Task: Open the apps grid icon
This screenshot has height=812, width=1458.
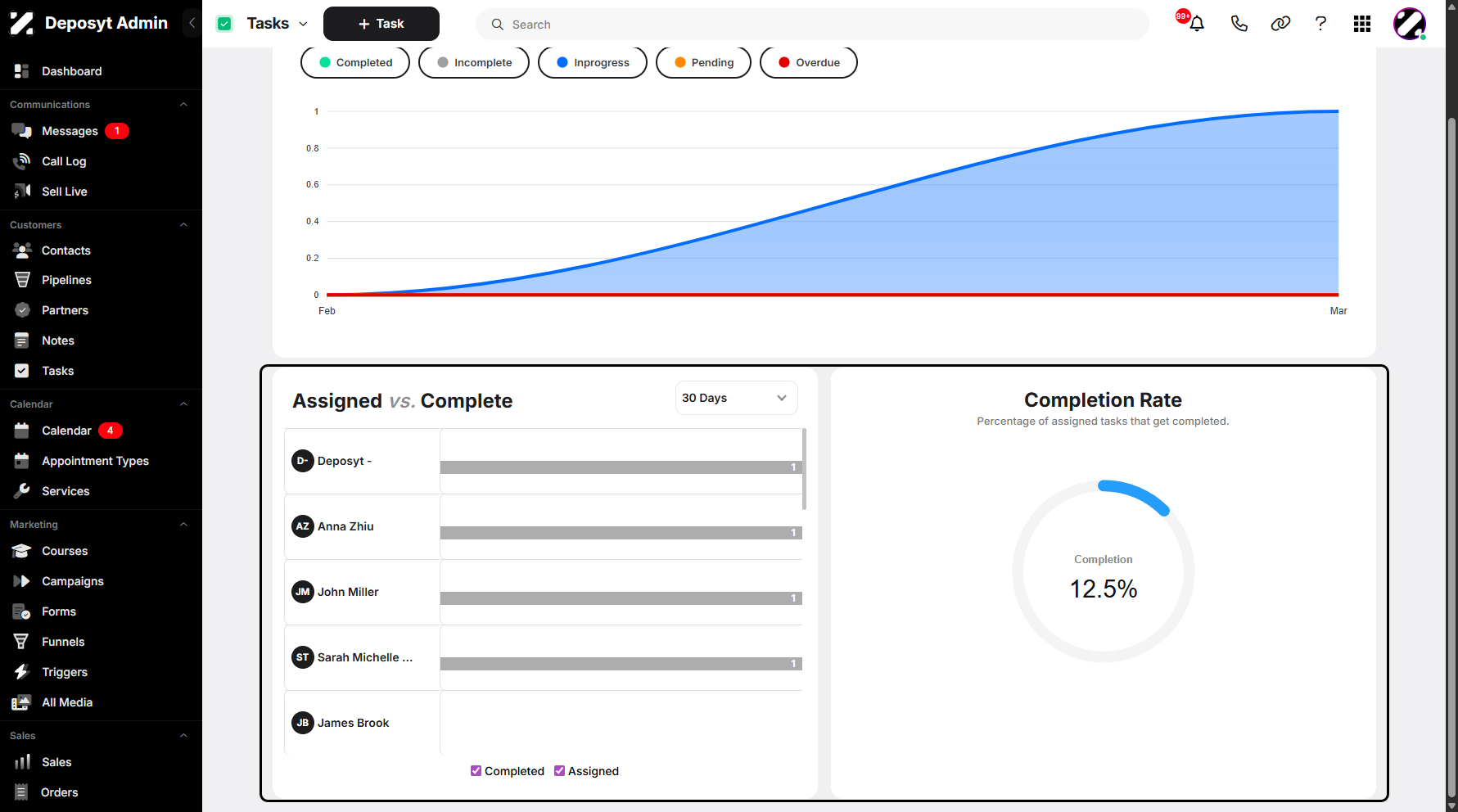Action: [1362, 24]
